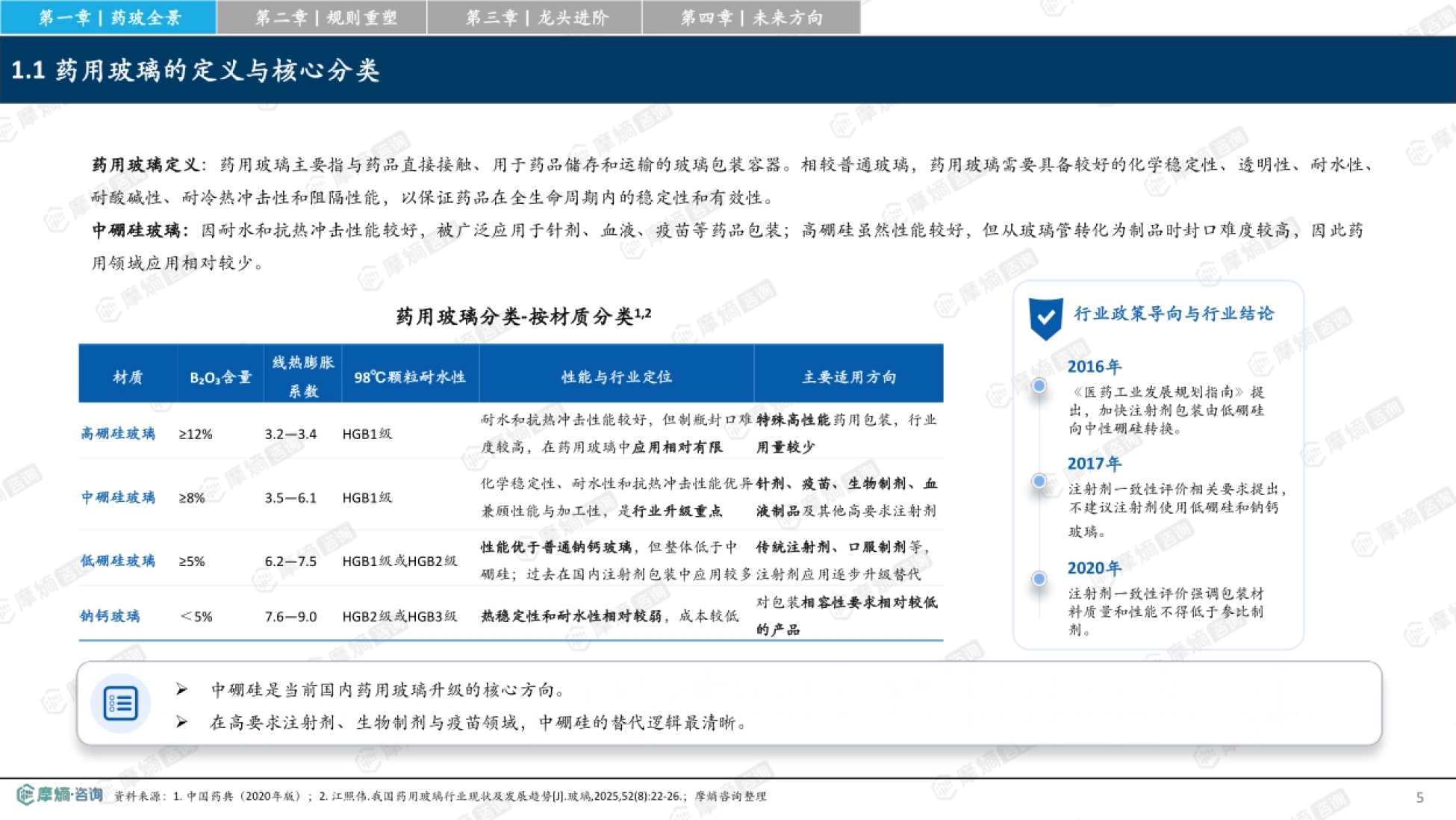The image size is (1456, 820).
Task: Click the HGB2级或HGB3级 cell
Action: point(399,616)
